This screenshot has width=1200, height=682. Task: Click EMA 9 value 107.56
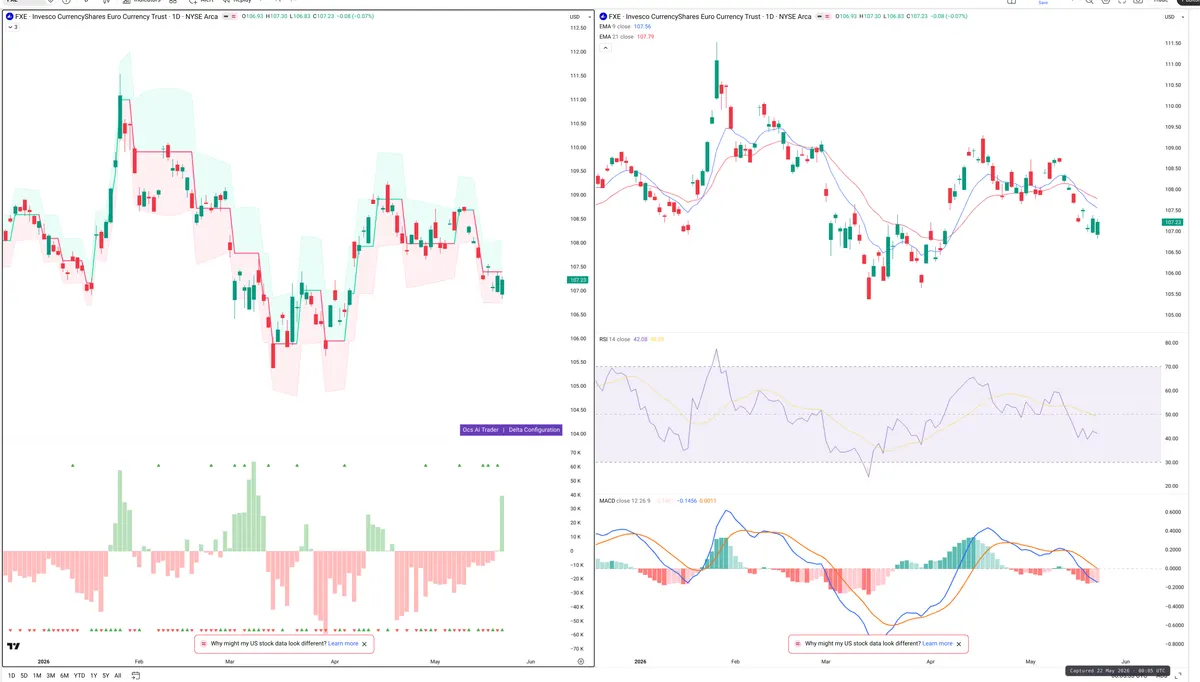click(643, 27)
